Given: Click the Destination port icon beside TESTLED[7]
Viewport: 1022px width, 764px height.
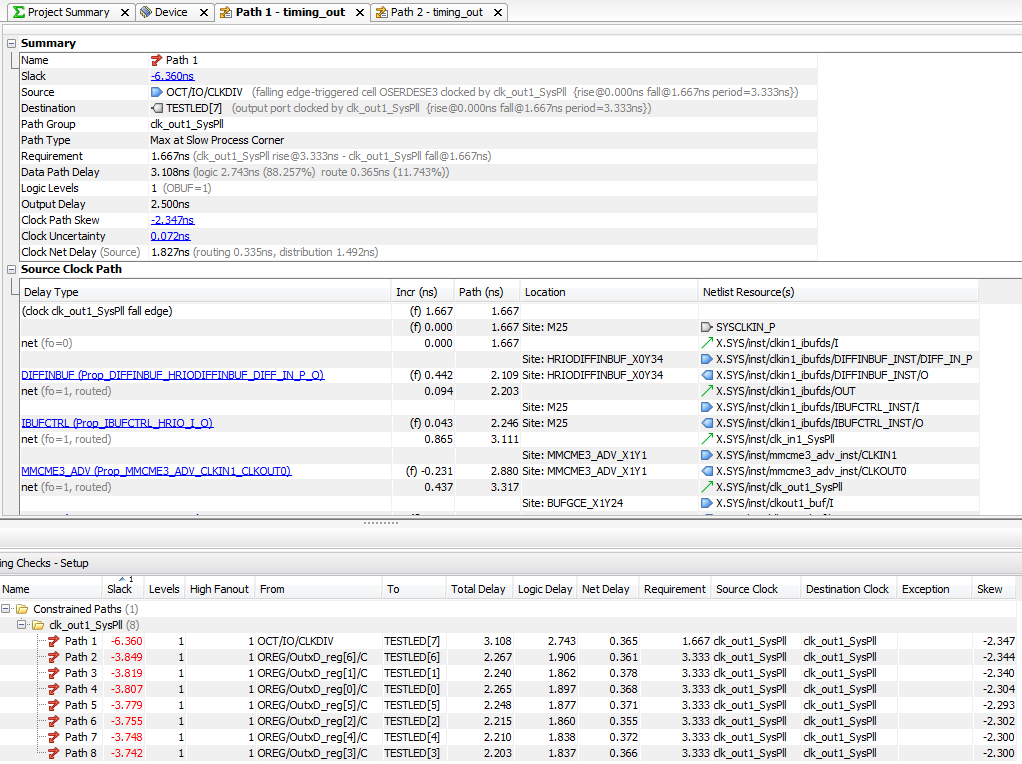Looking at the screenshot, I should tap(157, 108).
